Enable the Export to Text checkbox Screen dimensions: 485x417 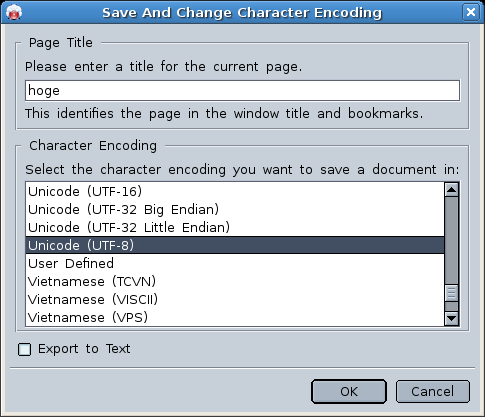click(24, 349)
